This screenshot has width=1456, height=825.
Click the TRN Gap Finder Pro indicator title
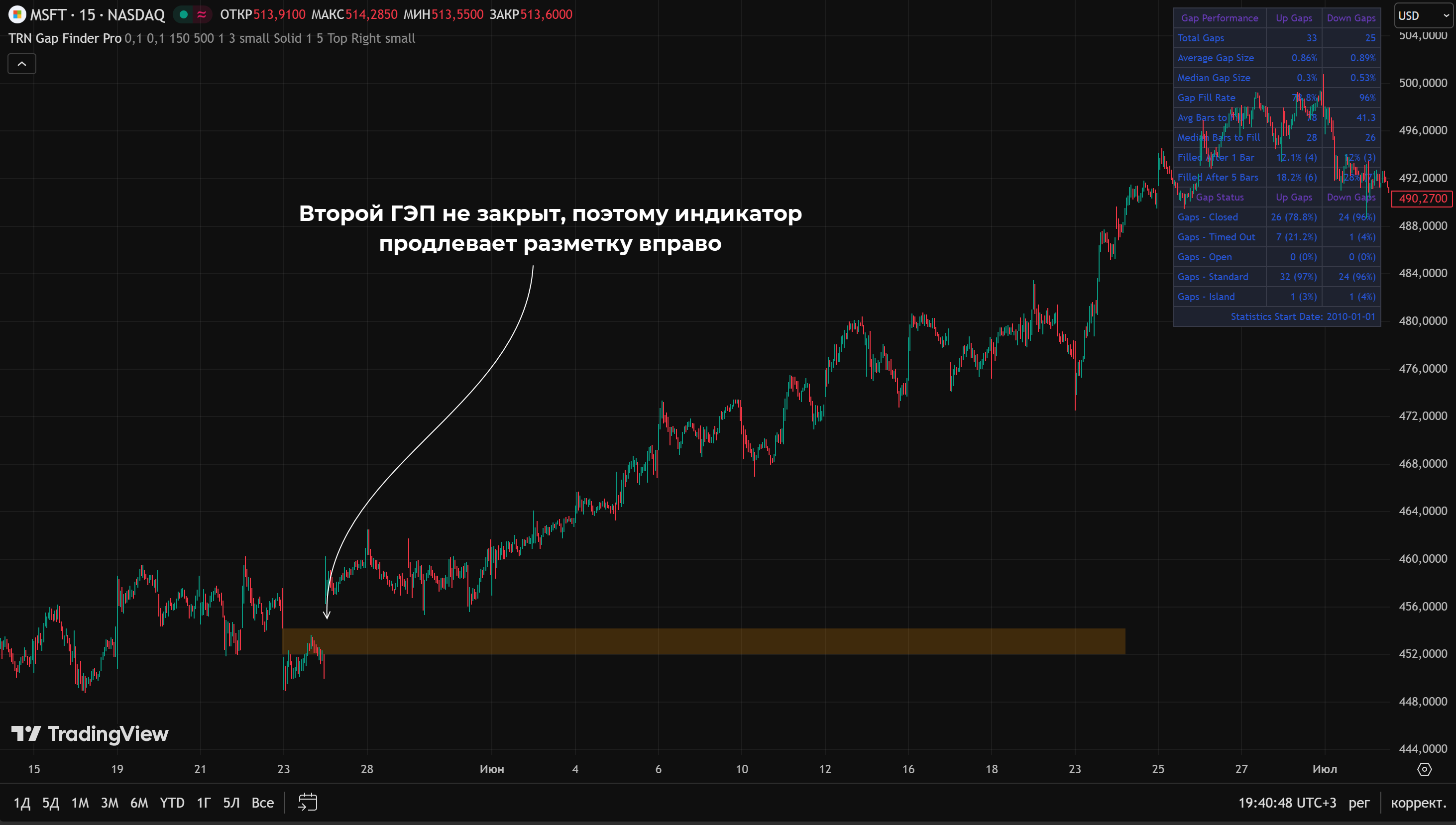[x=65, y=38]
